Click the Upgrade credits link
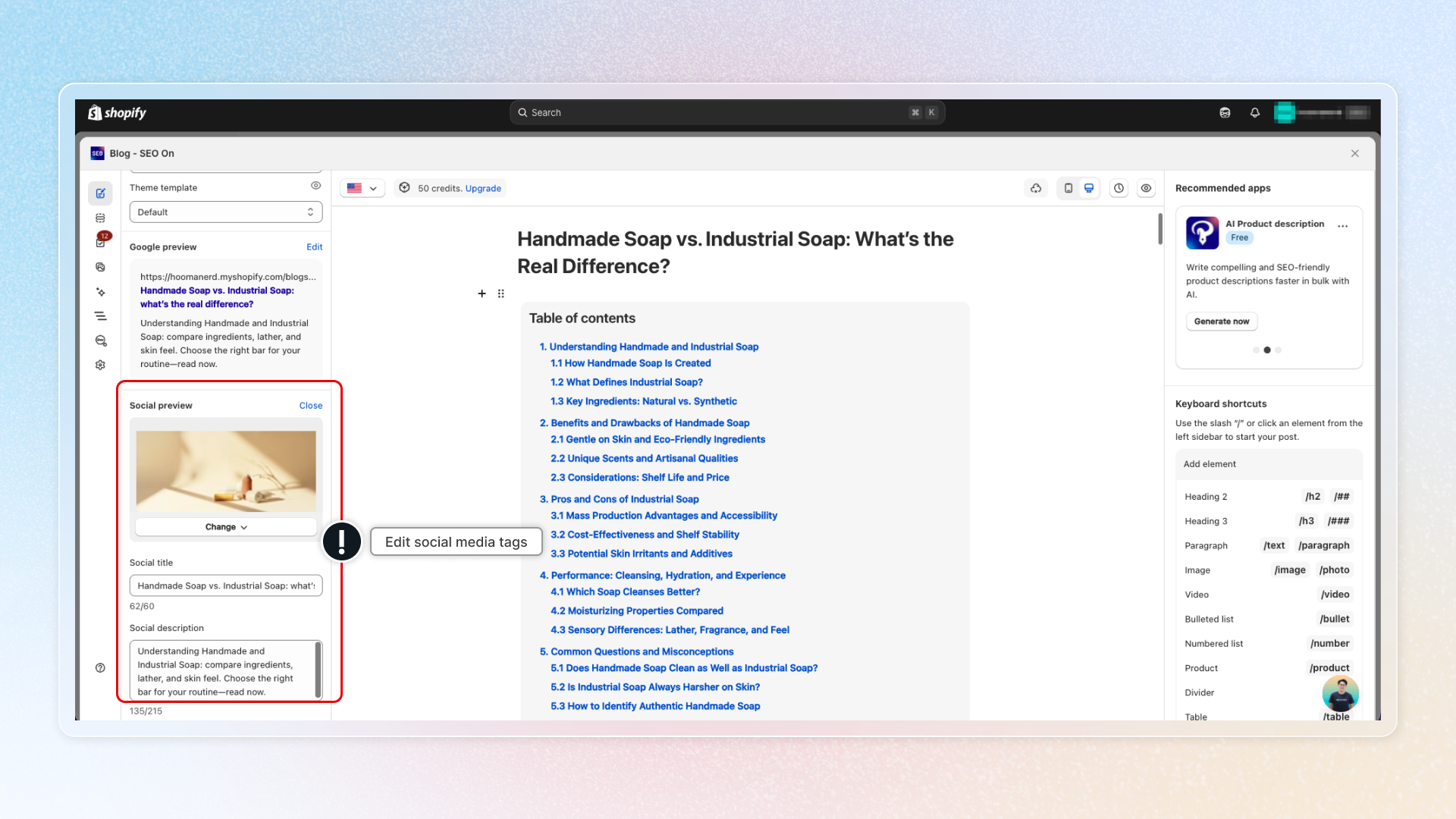The width and height of the screenshot is (1456, 819). click(483, 188)
